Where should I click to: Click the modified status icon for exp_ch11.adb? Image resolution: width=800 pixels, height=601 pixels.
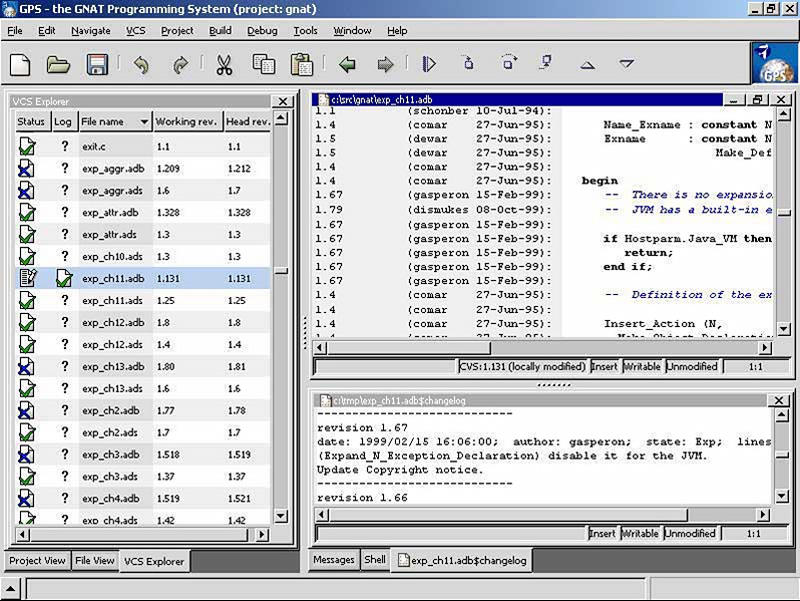point(28,278)
